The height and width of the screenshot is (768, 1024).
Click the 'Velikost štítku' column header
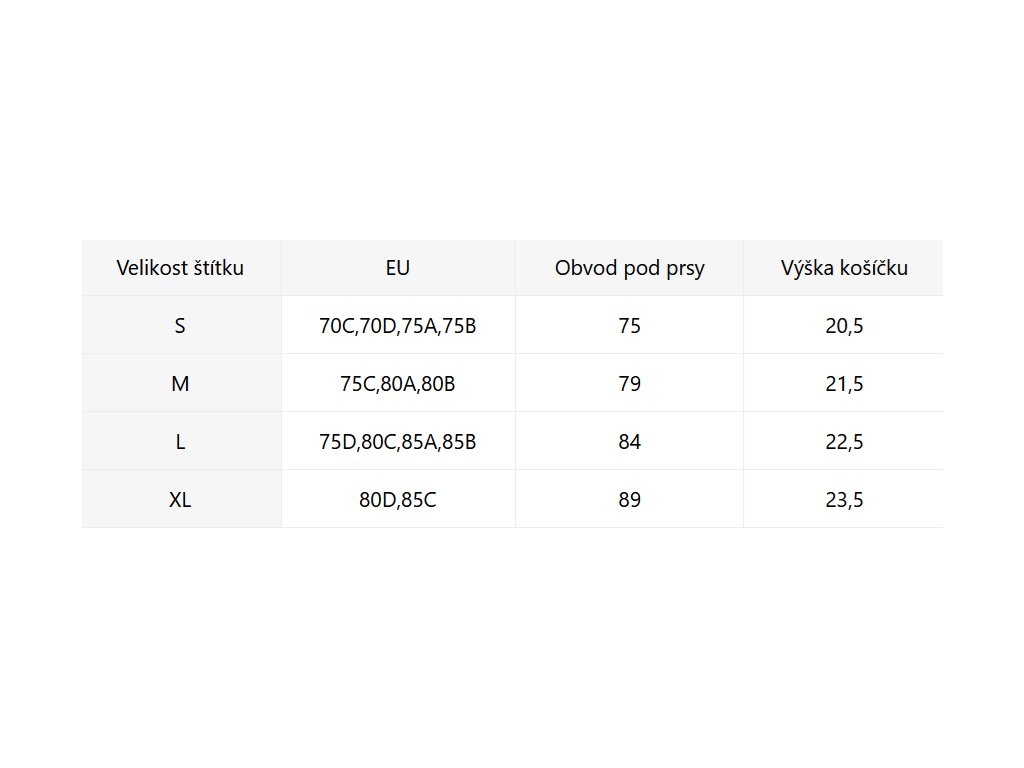pyautogui.click(x=180, y=268)
